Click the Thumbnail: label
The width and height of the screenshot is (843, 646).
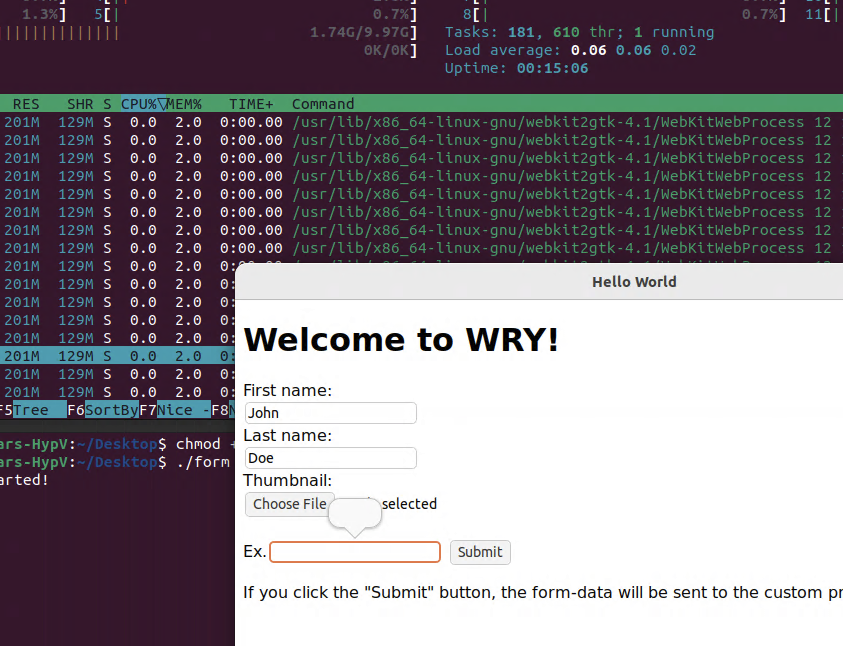click(x=288, y=480)
